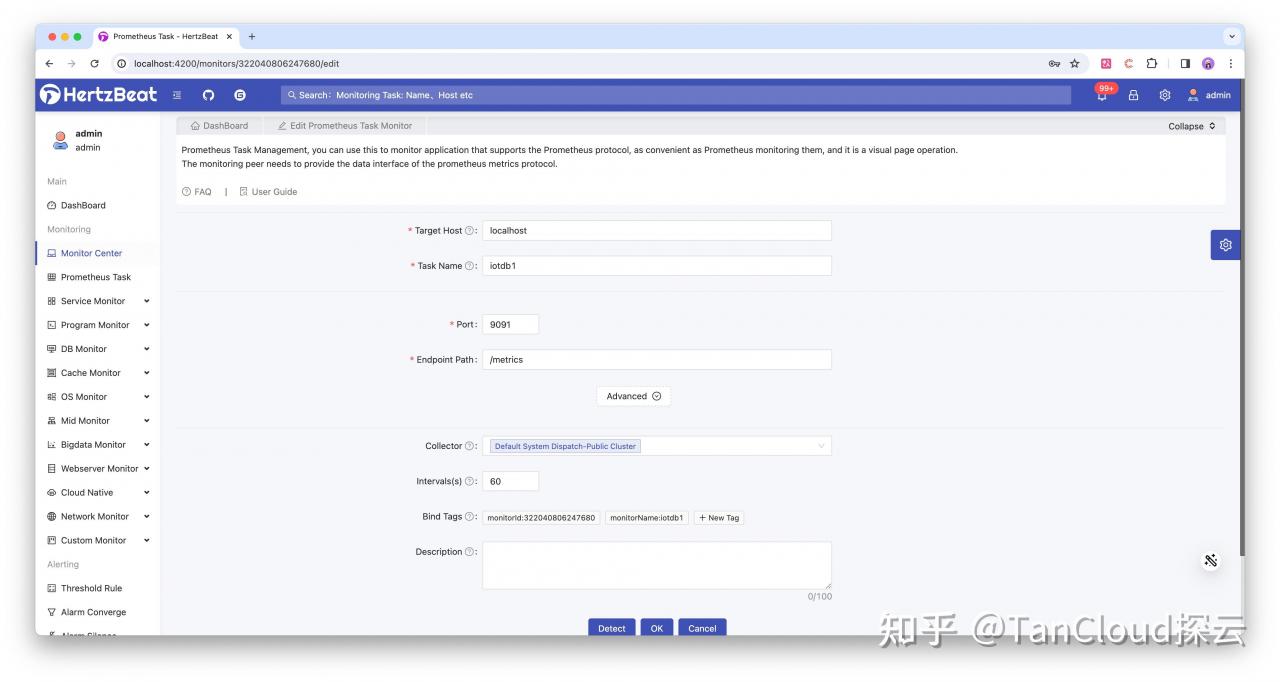The height and width of the screenshot is (682, 1280).
Task: Click the OK button
Action: pos(657,628)
